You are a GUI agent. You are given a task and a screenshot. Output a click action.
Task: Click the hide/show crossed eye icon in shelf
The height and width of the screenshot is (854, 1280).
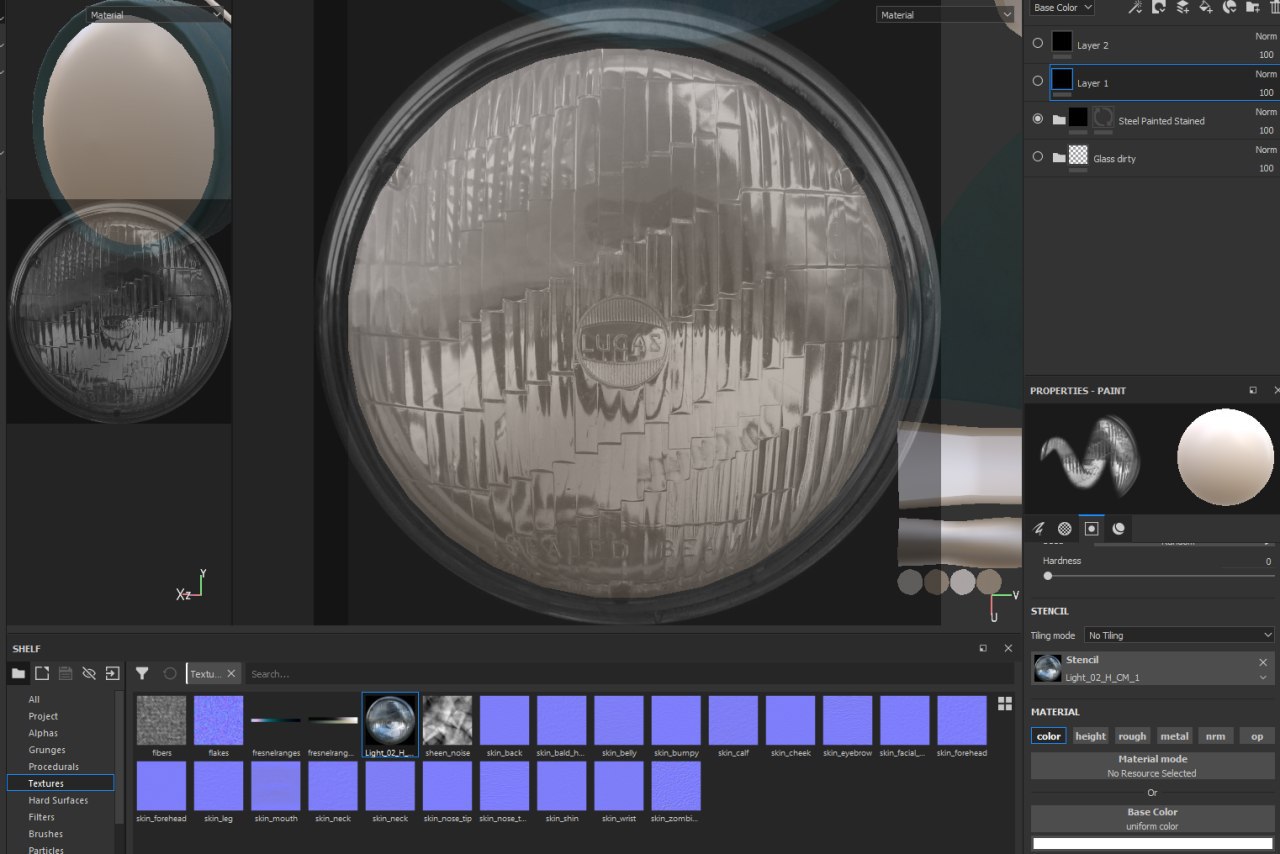pos(89,674)
